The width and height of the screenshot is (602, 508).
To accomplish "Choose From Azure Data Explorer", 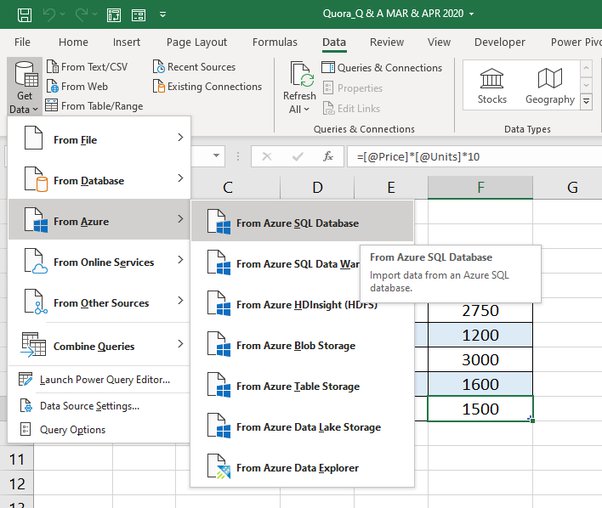I will (x=302, y=467).
